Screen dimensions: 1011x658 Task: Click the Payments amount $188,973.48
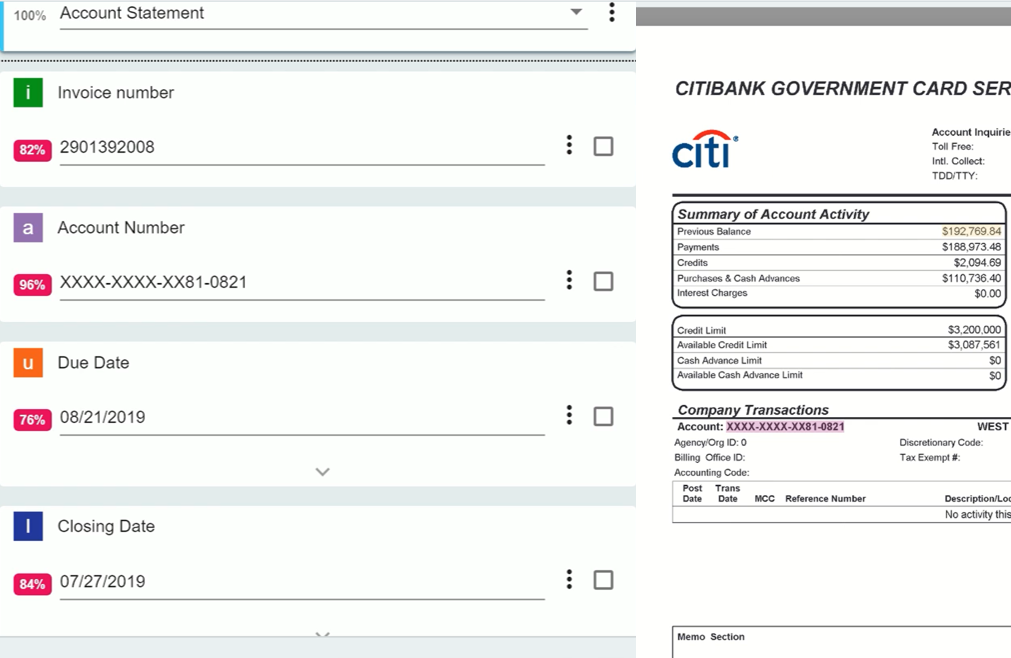point(971,247)
